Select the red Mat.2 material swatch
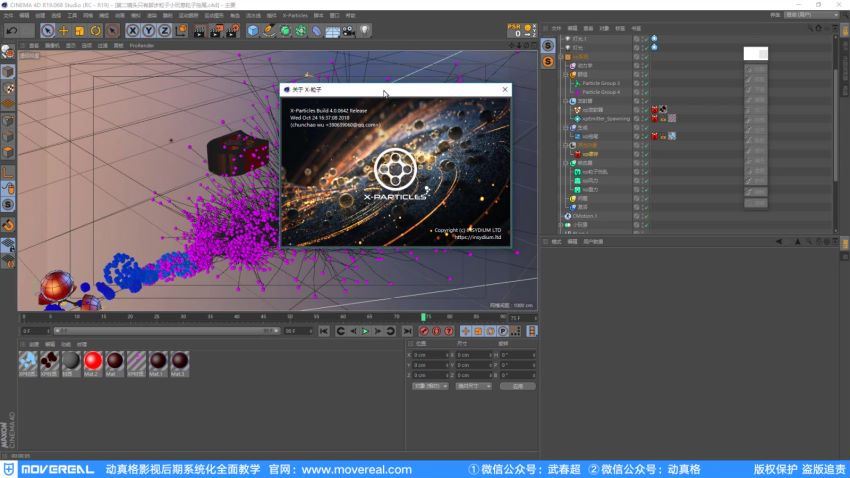 point(93,364)
